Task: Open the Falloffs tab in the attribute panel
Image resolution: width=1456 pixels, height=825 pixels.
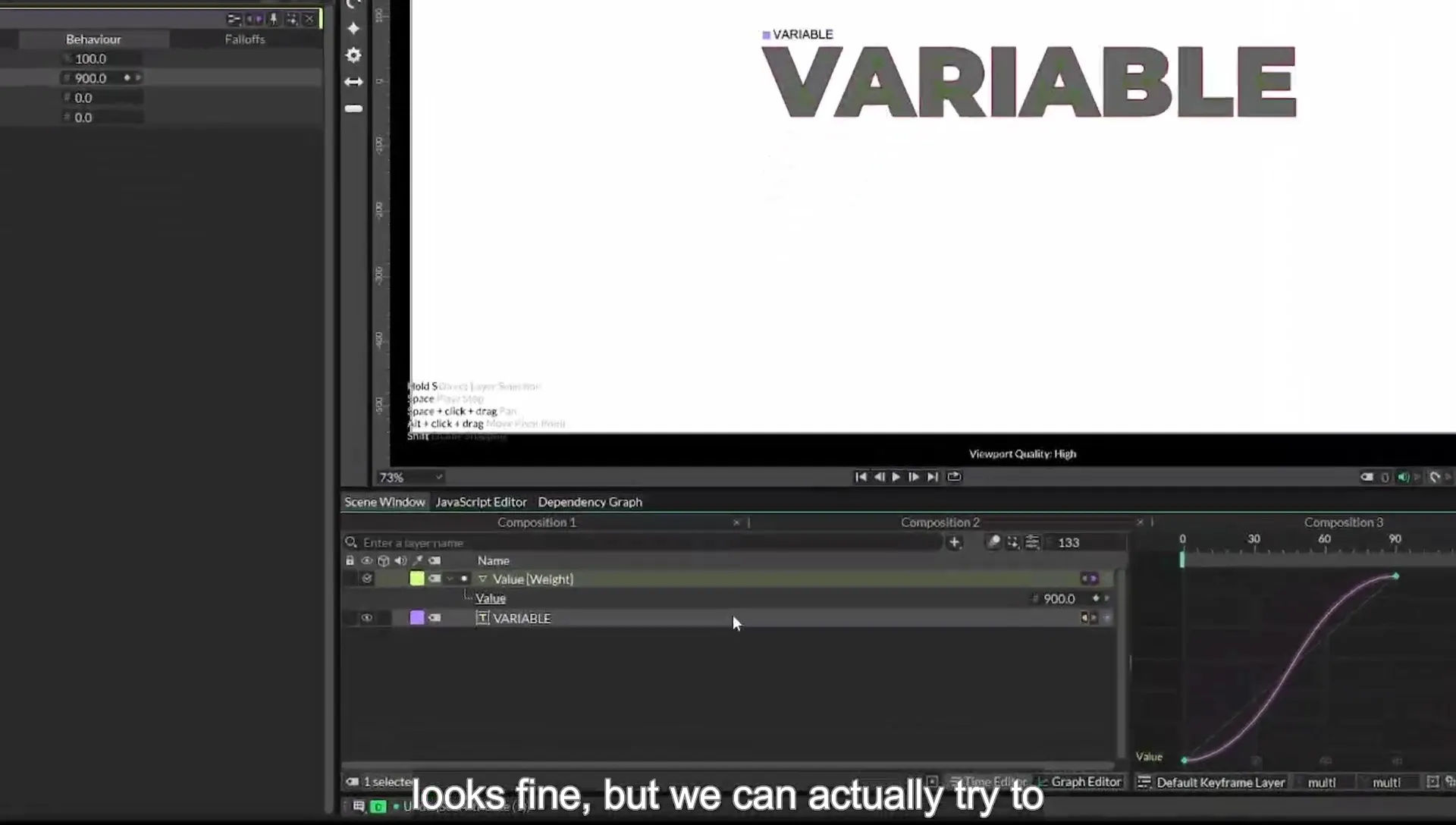Action: pos(245,39)
